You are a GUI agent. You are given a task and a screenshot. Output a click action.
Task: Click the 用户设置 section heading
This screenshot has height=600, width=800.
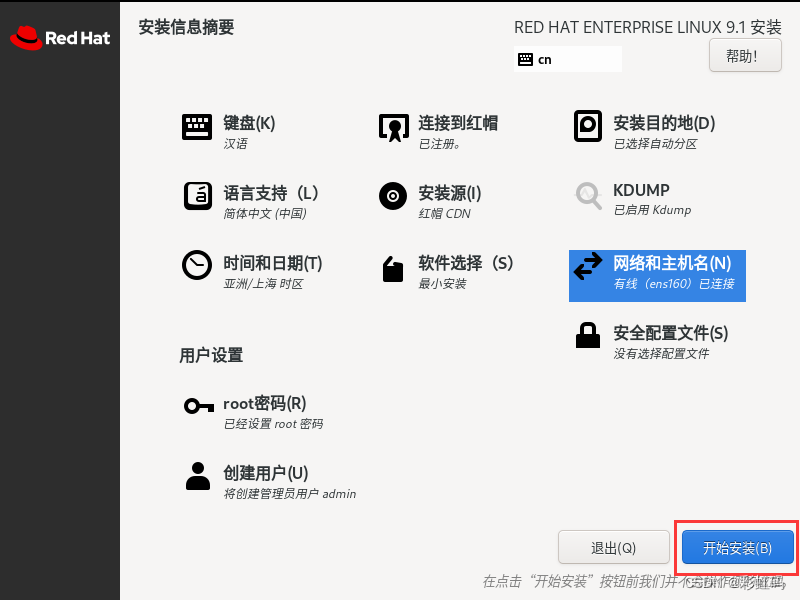(x=211, y=355)
